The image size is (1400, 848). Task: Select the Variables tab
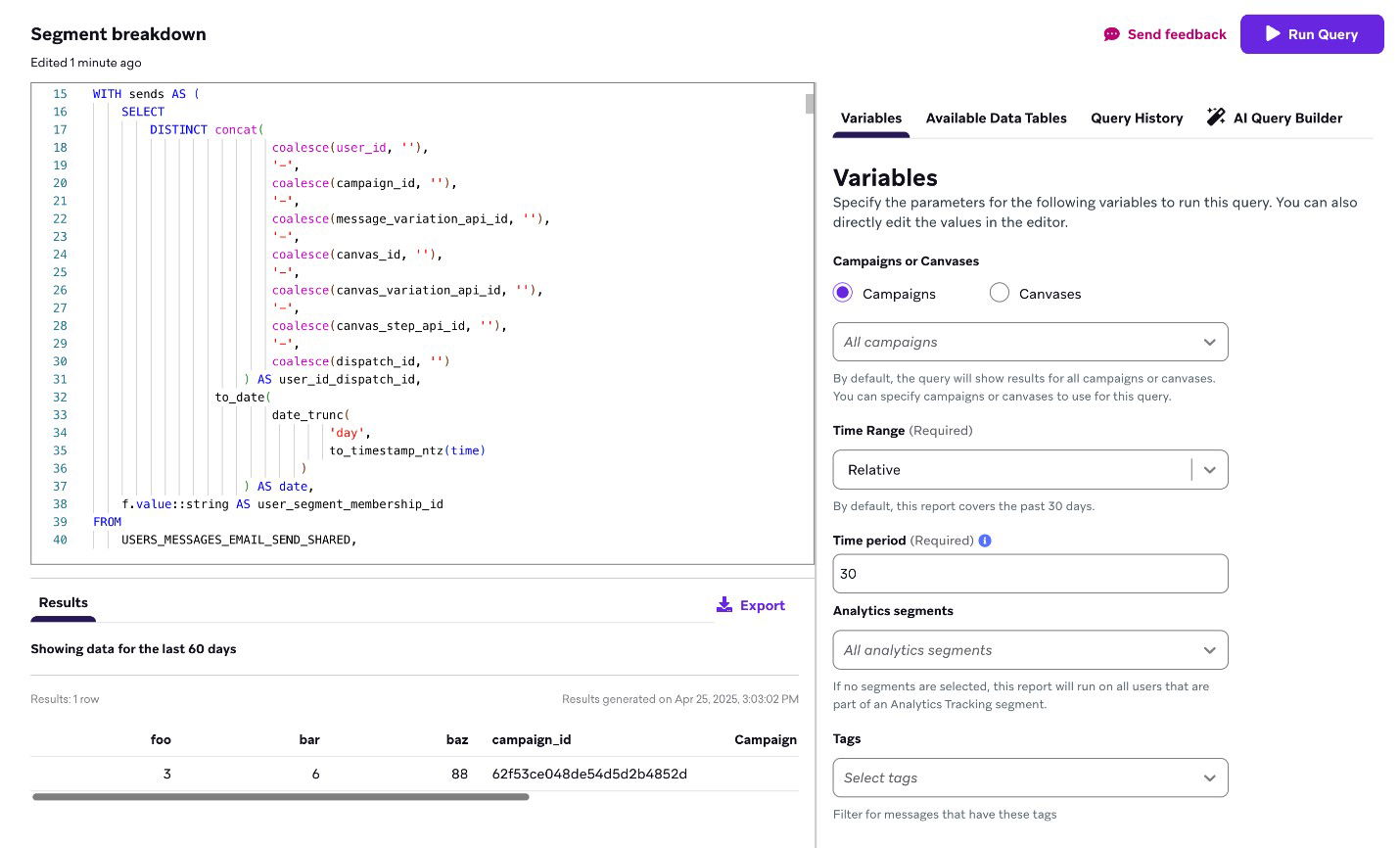pos(870,118)
